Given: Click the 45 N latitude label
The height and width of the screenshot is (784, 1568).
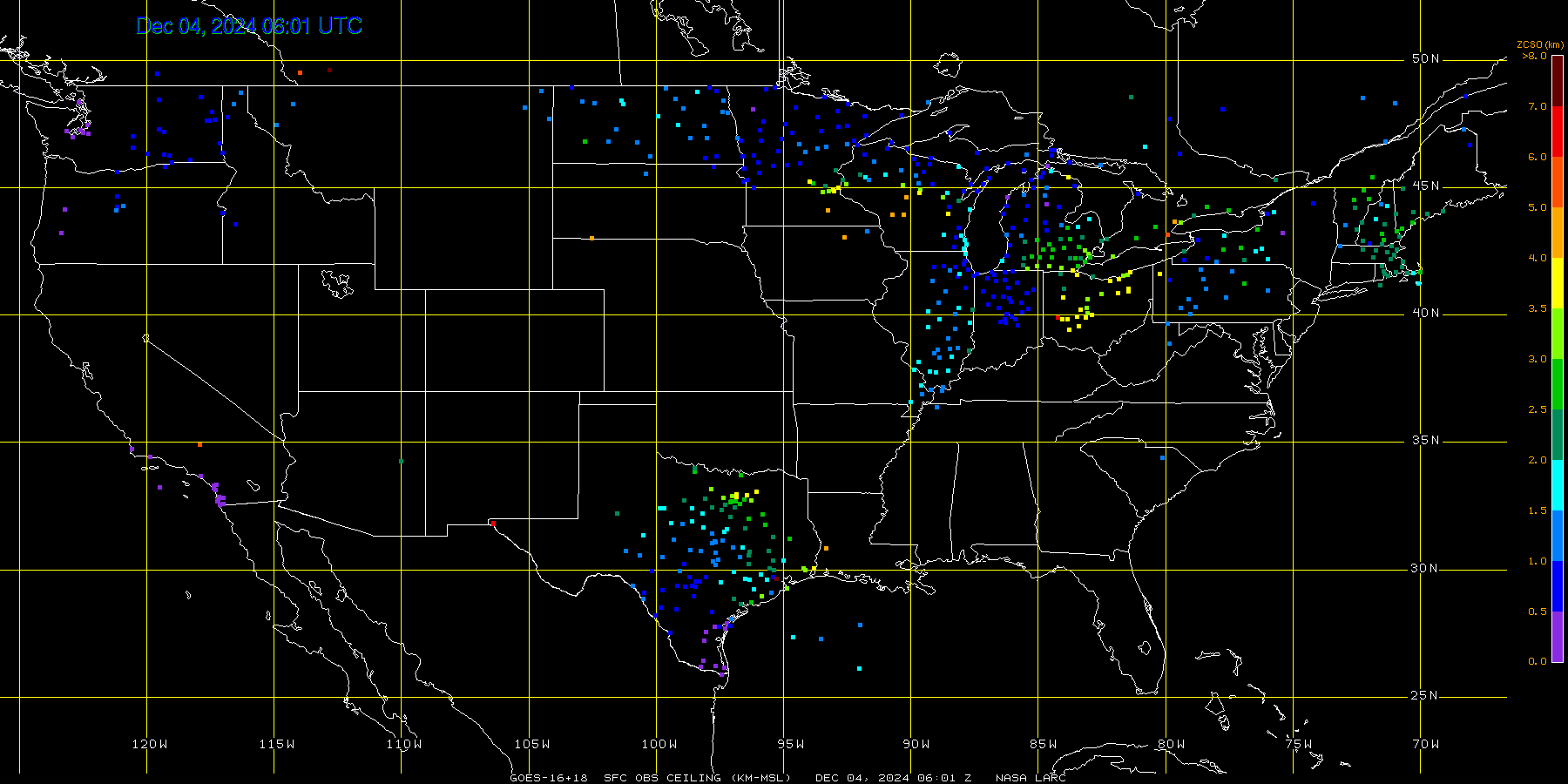Looking at the screenshot, I should click(1425, 186).
